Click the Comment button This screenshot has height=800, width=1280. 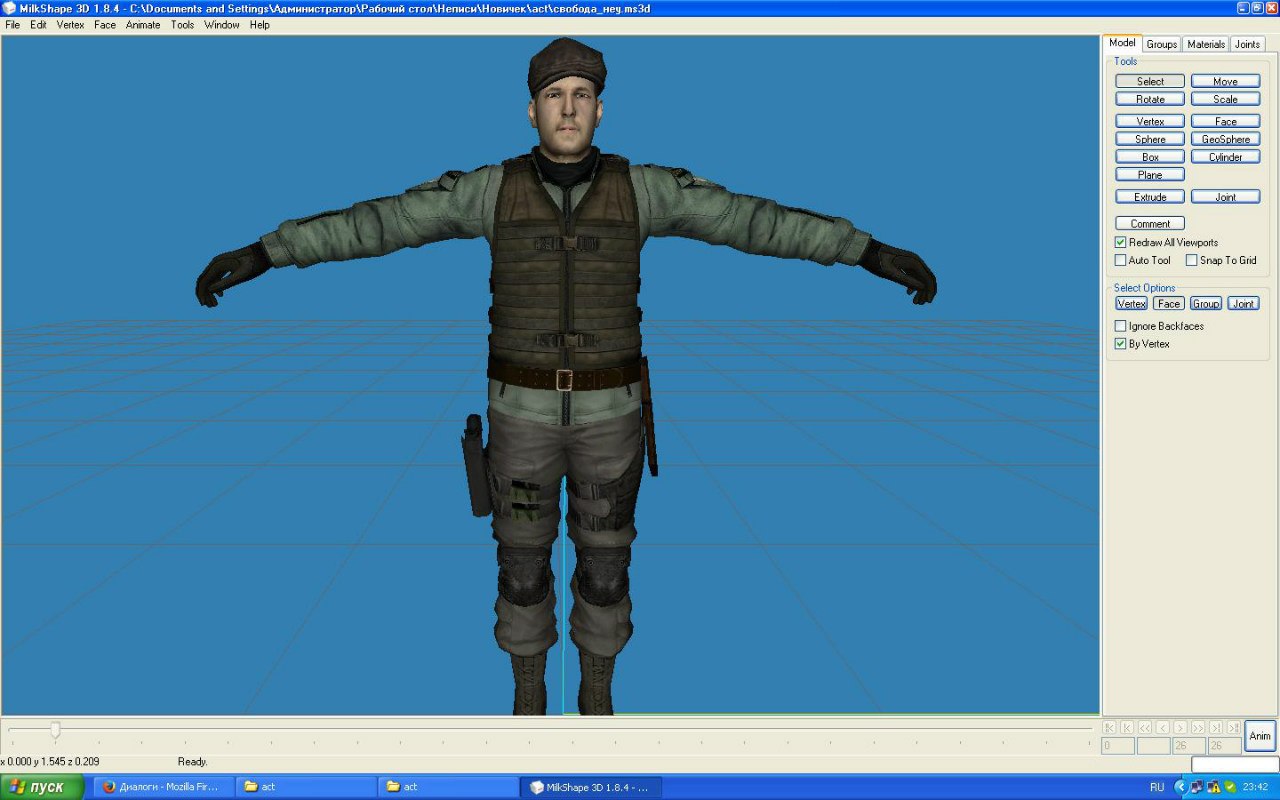point(1150,224)
